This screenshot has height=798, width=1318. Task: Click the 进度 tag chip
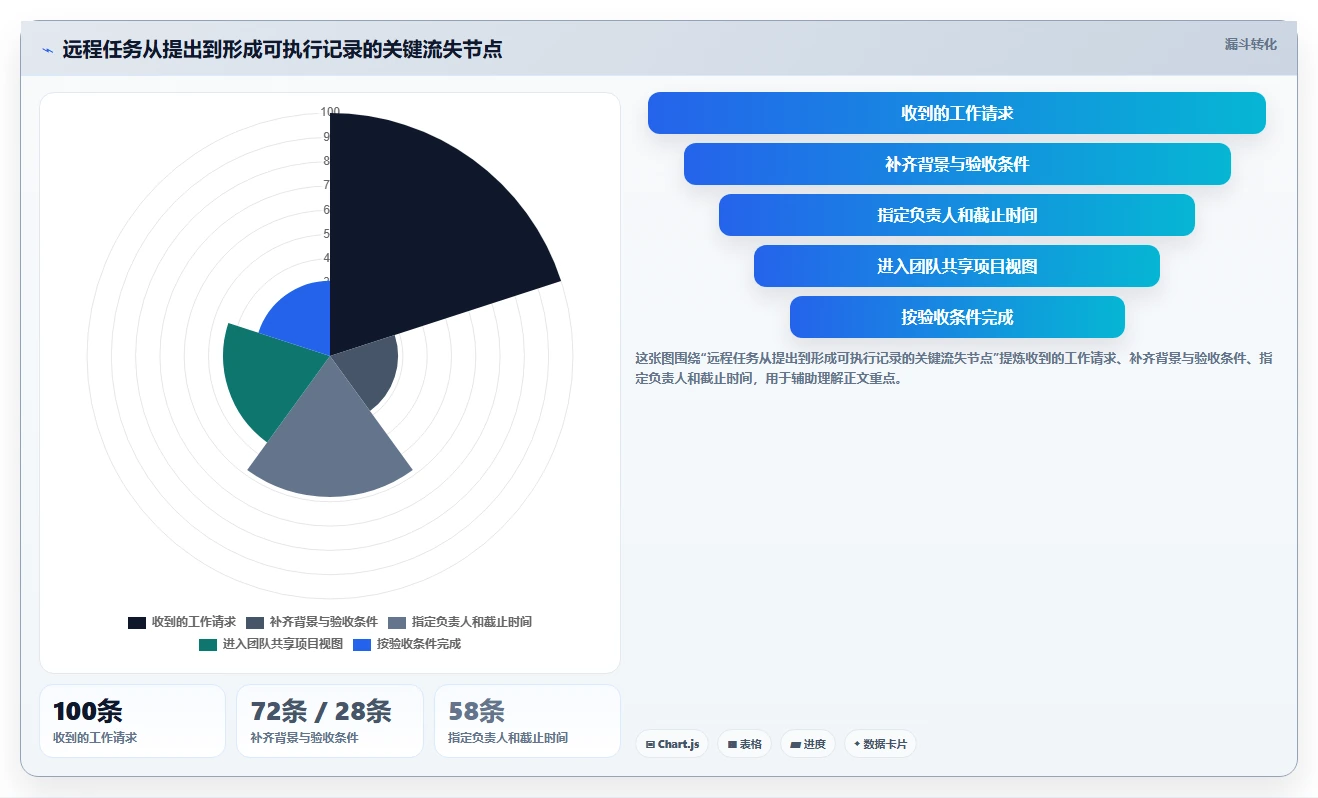[x=808, y=744]
